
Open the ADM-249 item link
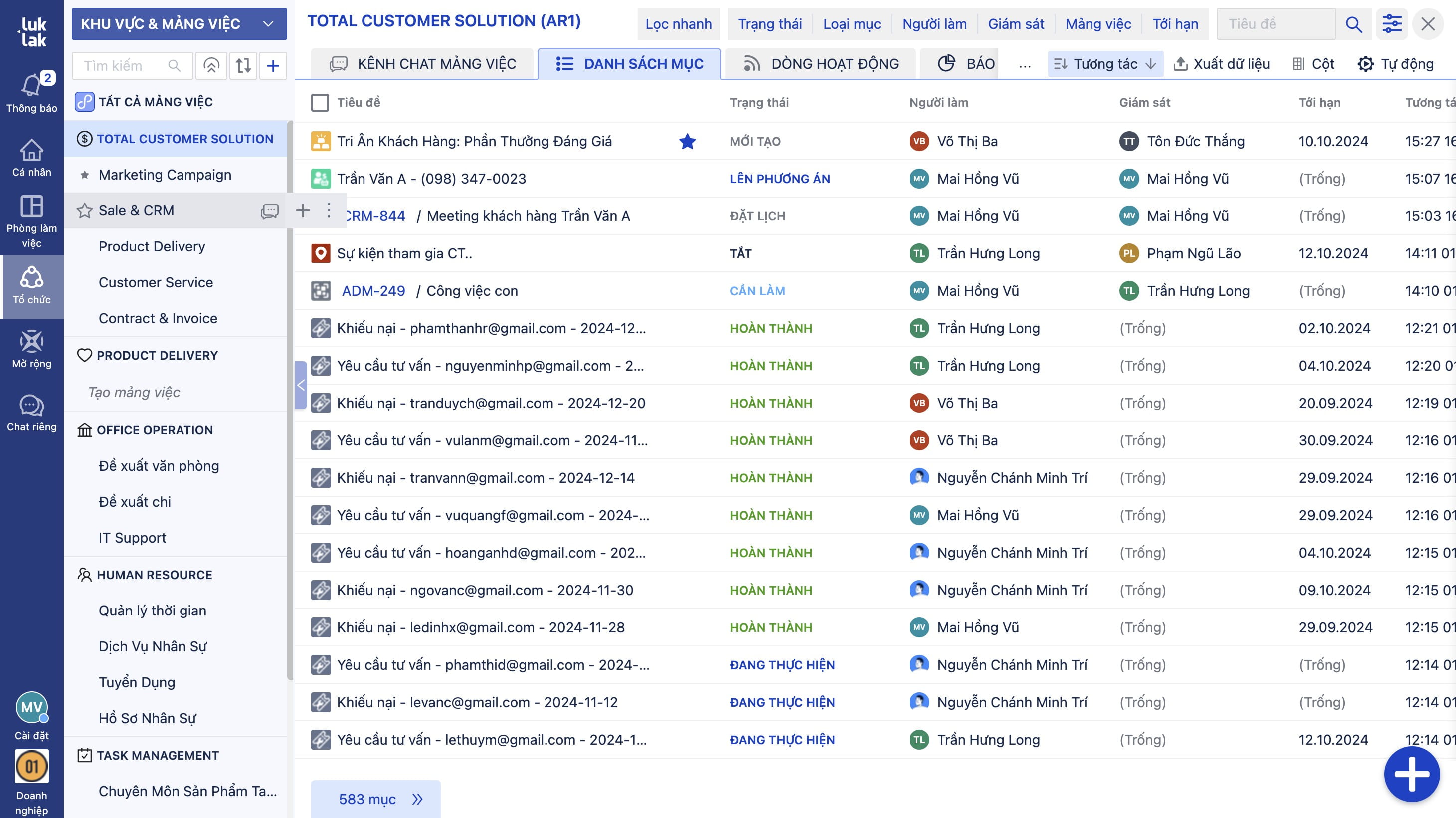pyautogui.click(x=373, y=291)
